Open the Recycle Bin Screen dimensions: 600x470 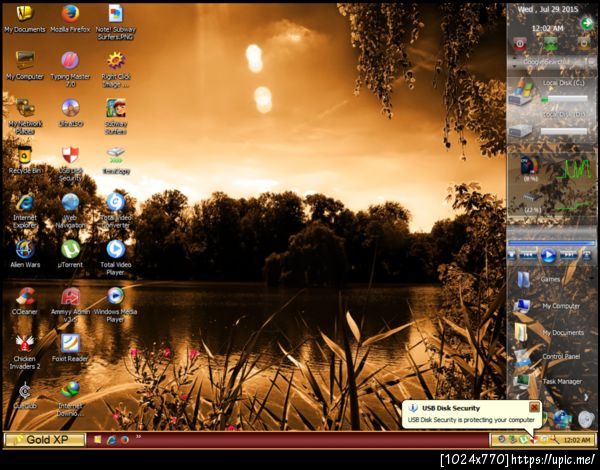point(25,160)
